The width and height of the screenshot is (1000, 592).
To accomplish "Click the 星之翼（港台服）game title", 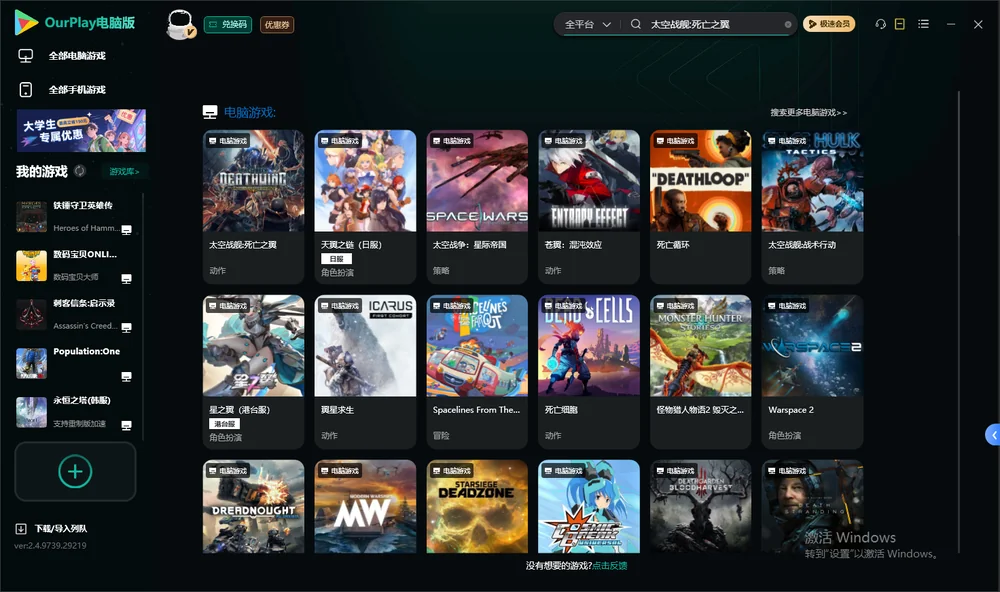I will point(240,410).
